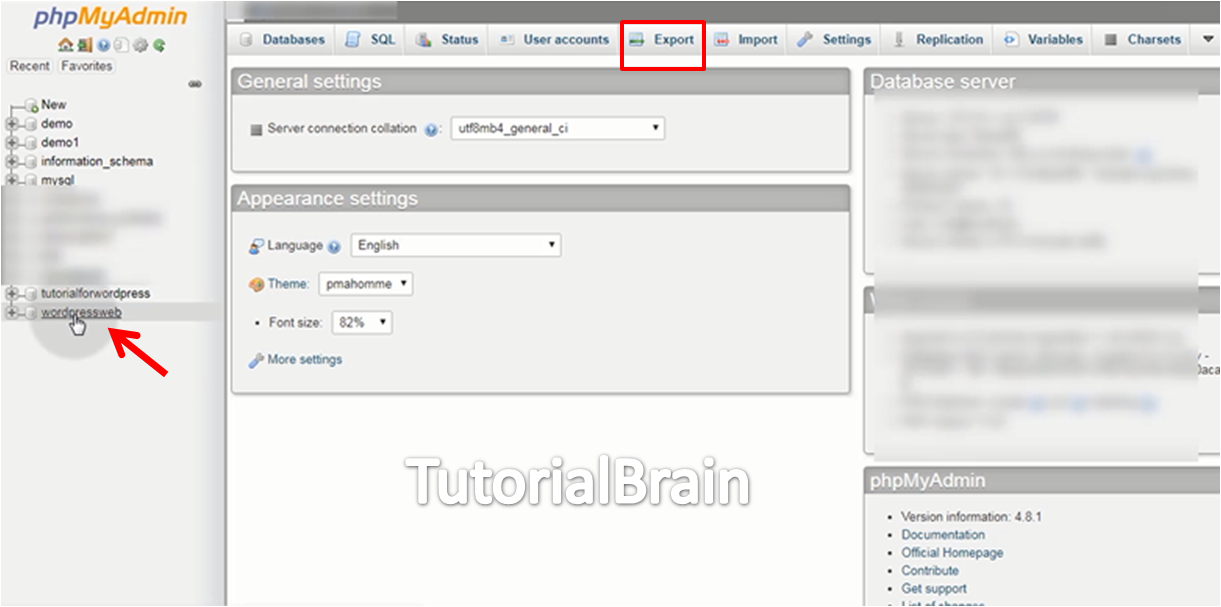Click database icon beside demo
This screenshot has height=607, width=1221.
(x=31, y=124)
